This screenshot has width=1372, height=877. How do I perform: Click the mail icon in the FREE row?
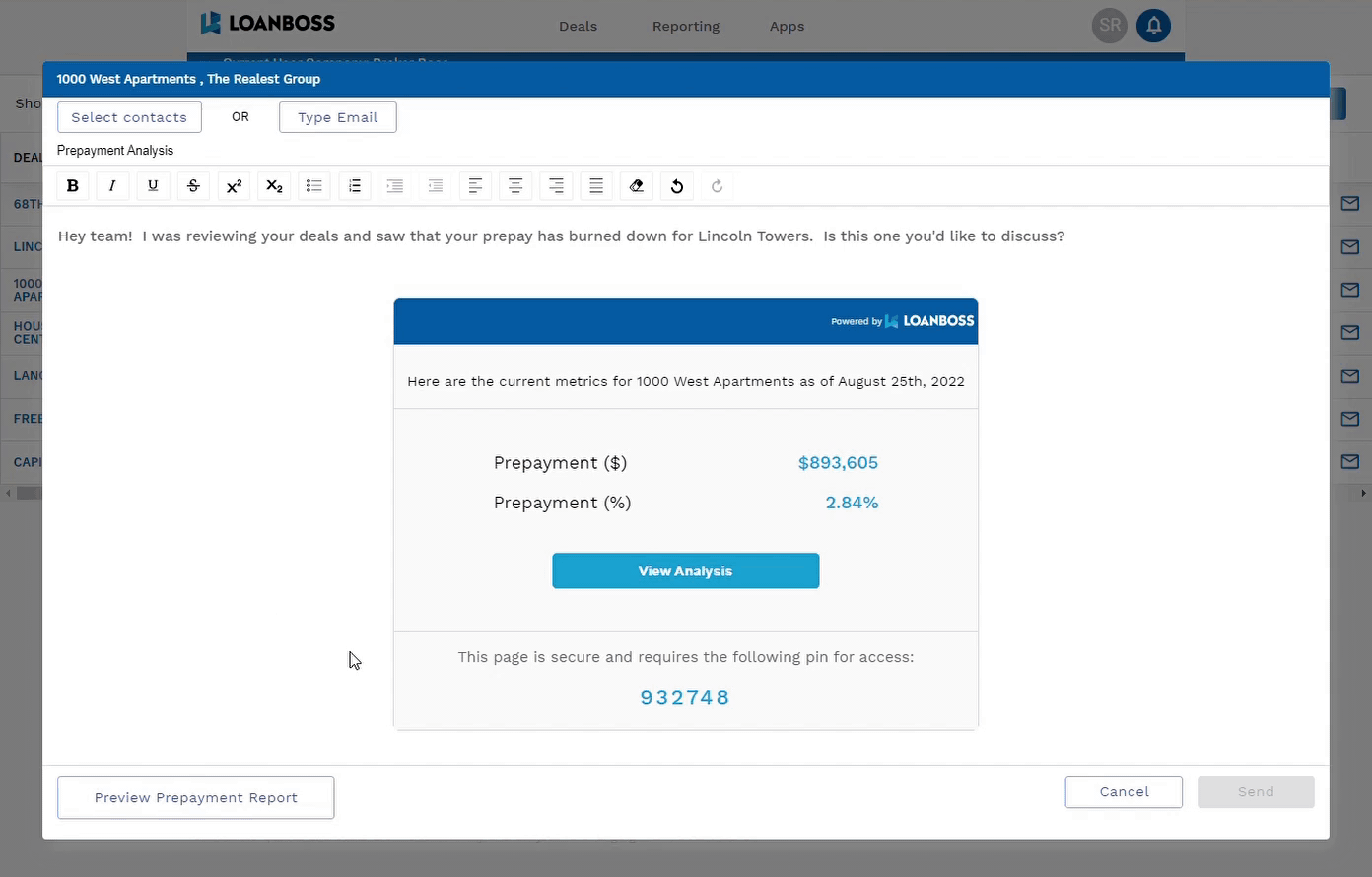click(1350, 419)
